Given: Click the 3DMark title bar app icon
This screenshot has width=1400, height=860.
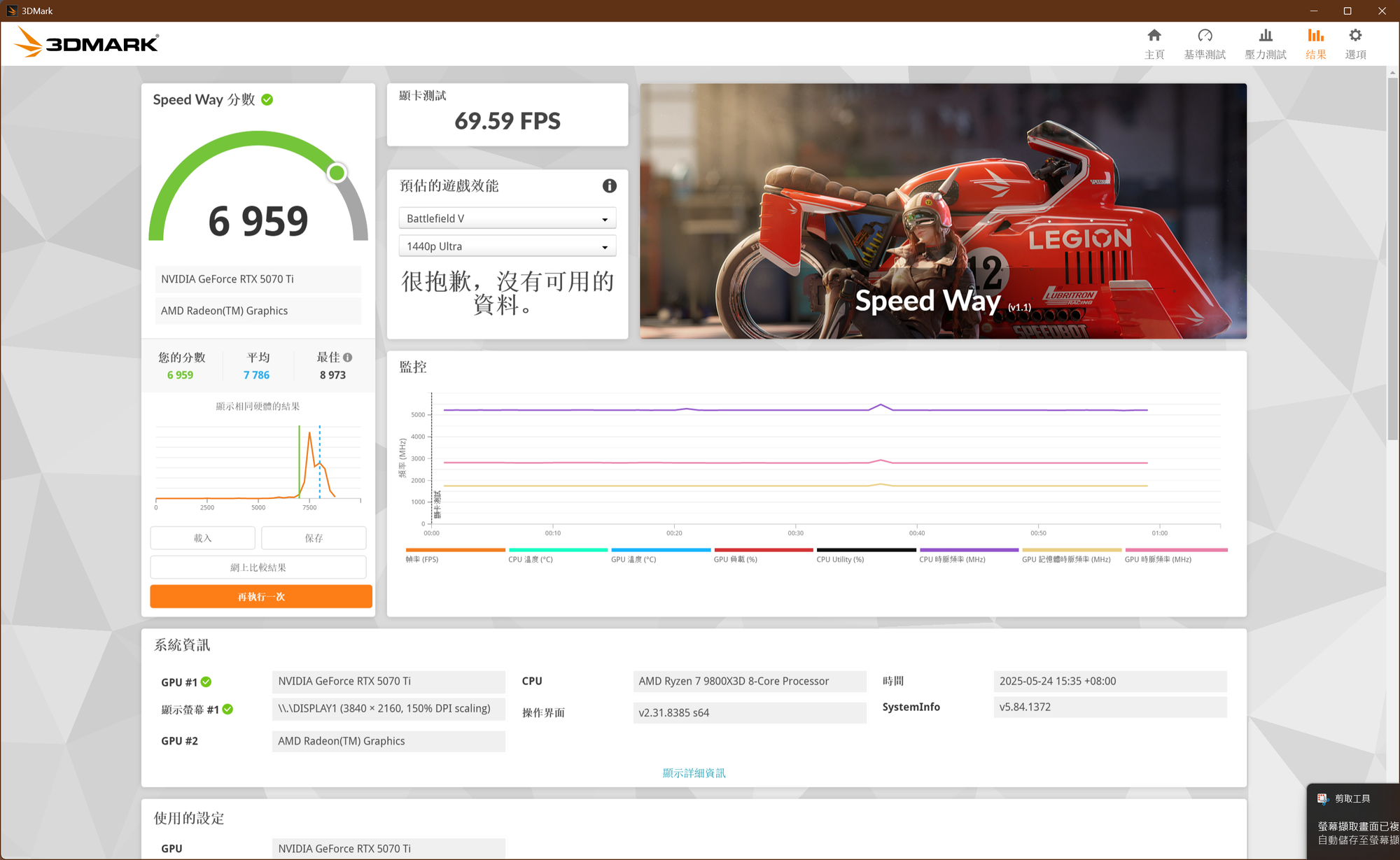Looking at the screenshot, I should [11, 10].
